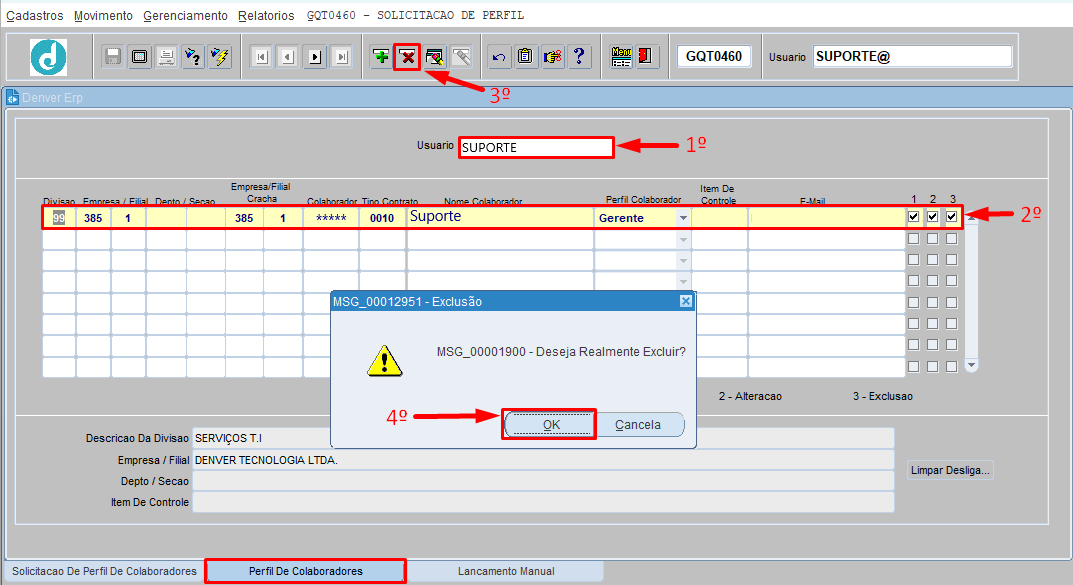Click the screen capture icon beside Save
The height and width of the screenshot is (585, 1073).
140,56
